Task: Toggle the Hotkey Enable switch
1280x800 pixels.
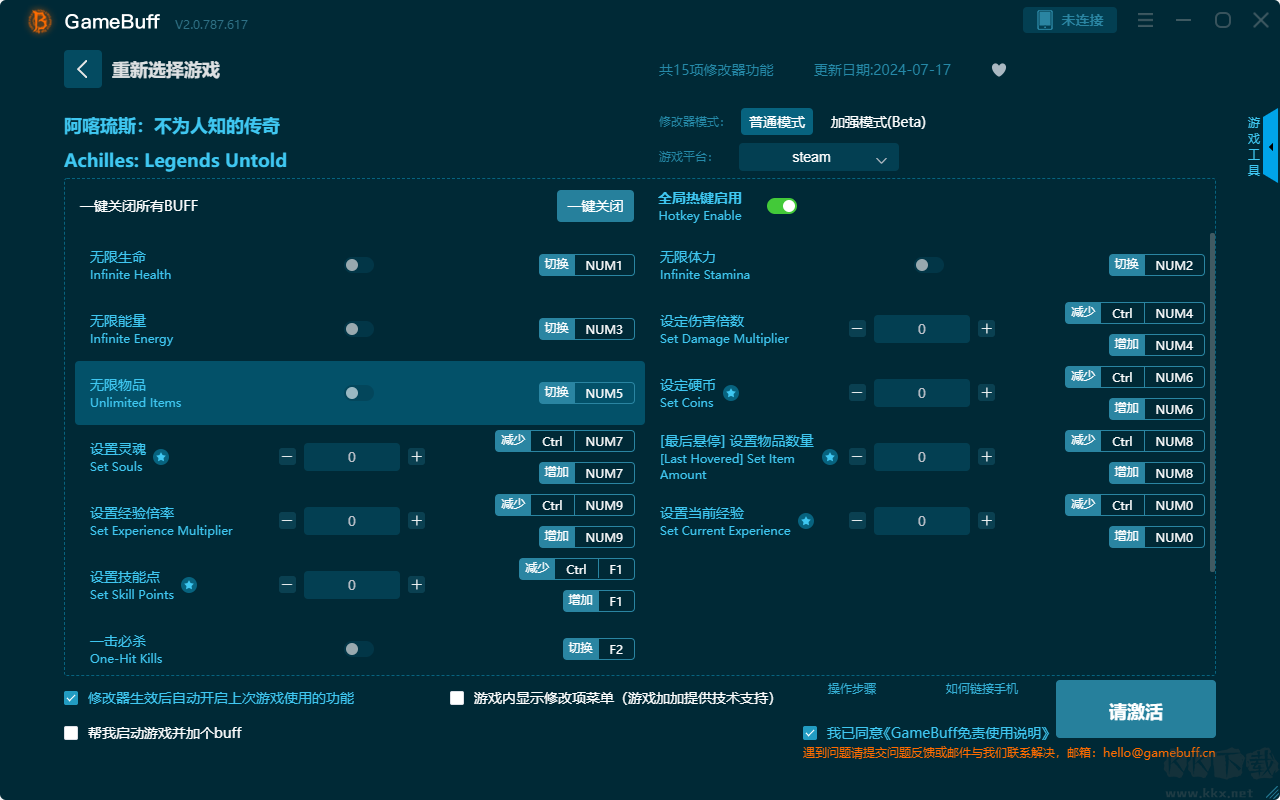Action: pos(782,206)
